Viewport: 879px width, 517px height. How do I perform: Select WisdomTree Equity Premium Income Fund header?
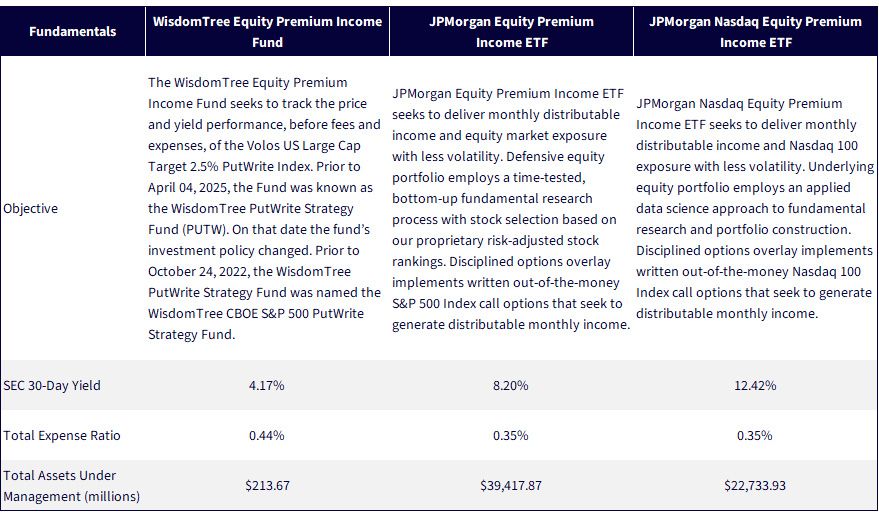click(267, 32)
